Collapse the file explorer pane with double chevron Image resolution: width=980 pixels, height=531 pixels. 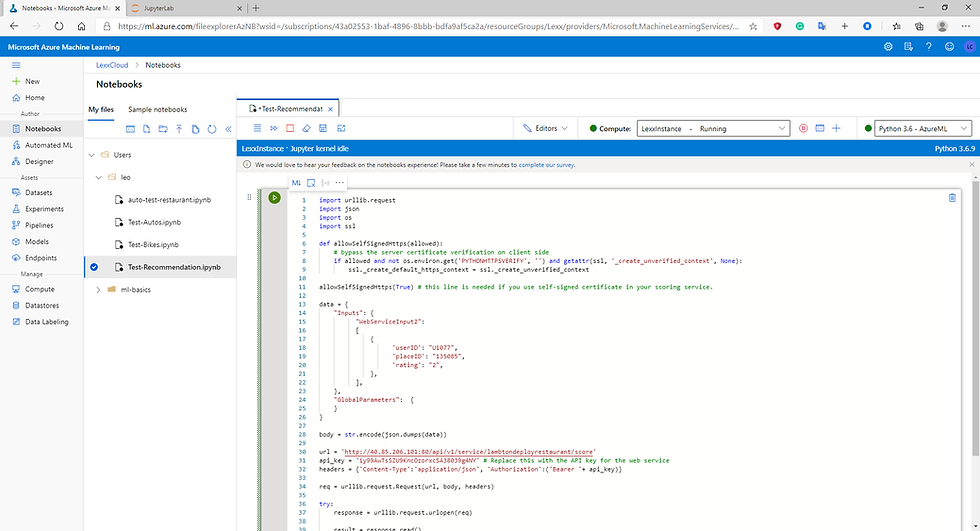pos(228,129)
